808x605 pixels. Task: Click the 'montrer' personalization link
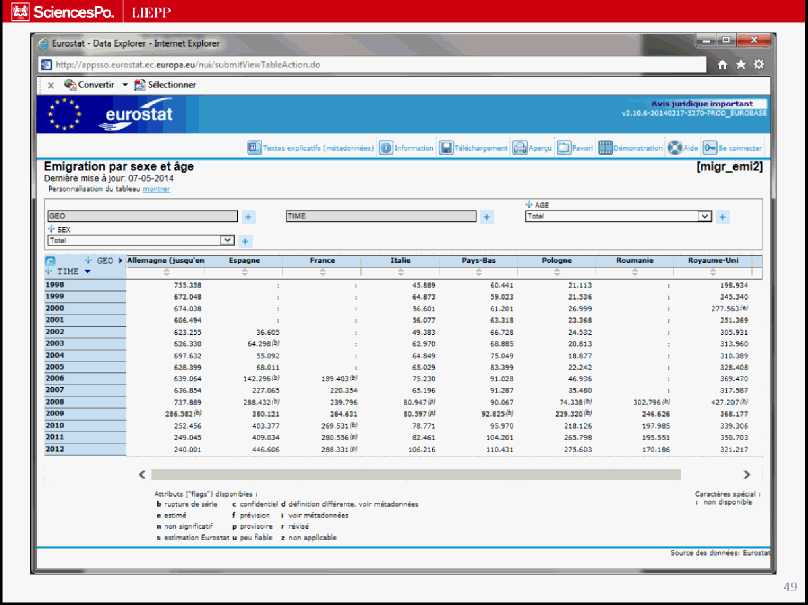[156, 188]
